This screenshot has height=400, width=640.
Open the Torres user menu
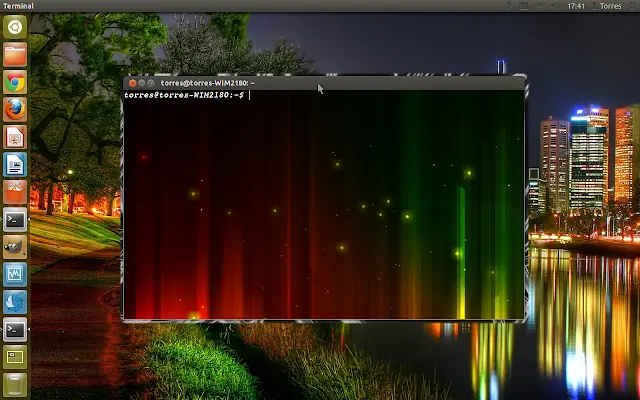[x=606, y=6]
